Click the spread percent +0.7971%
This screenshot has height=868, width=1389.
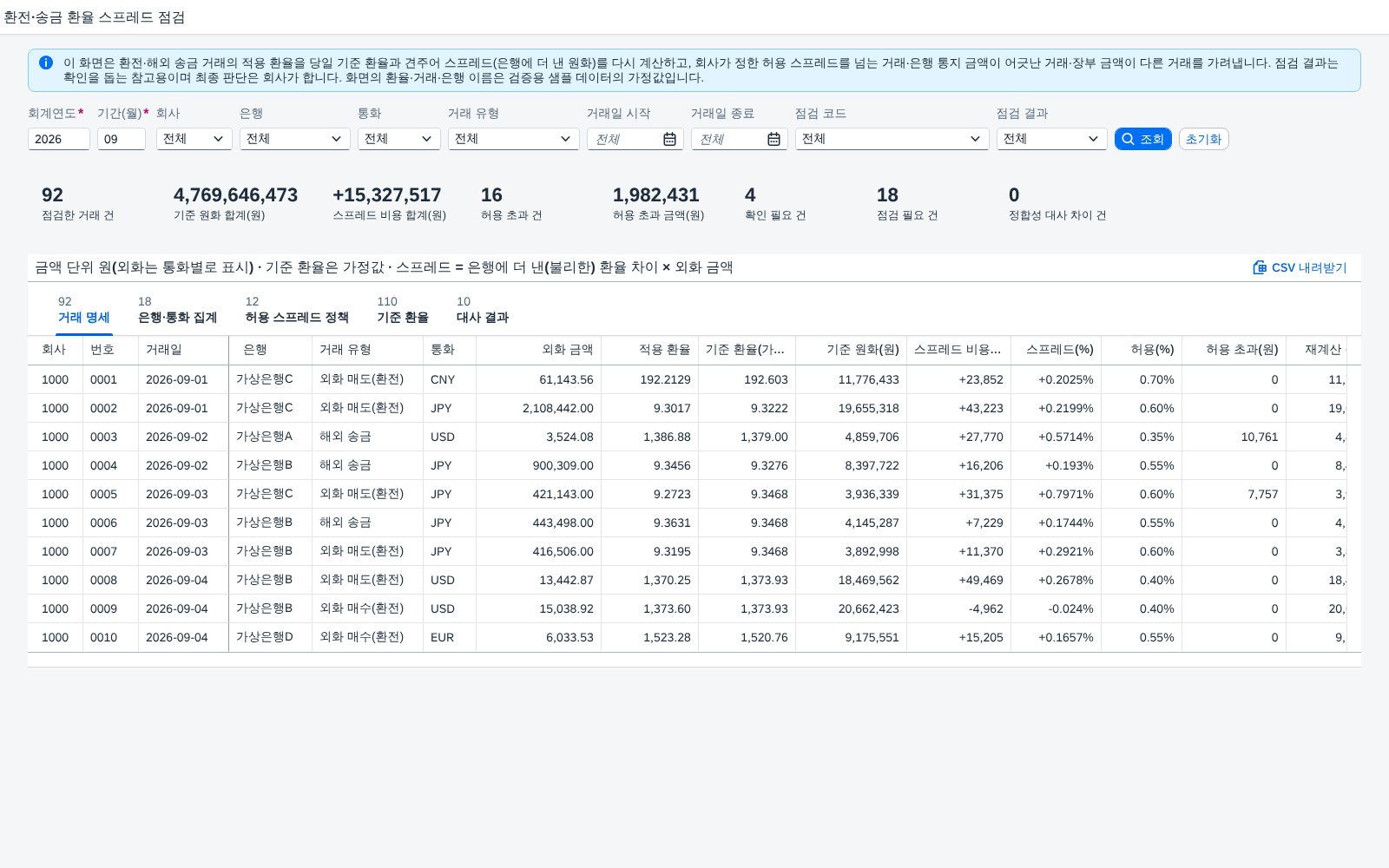[x=1066, y=494]
